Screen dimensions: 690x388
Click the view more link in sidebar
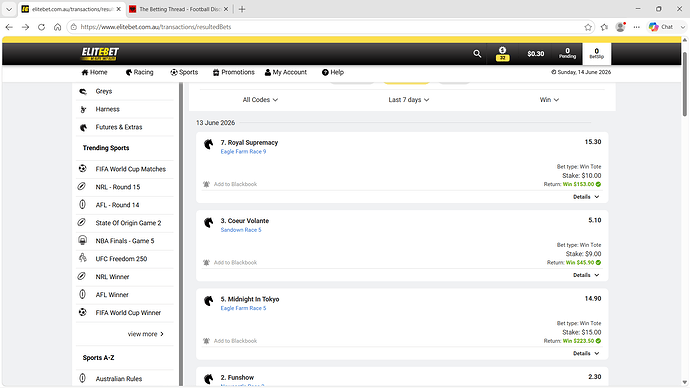click(x=146, y=334)
